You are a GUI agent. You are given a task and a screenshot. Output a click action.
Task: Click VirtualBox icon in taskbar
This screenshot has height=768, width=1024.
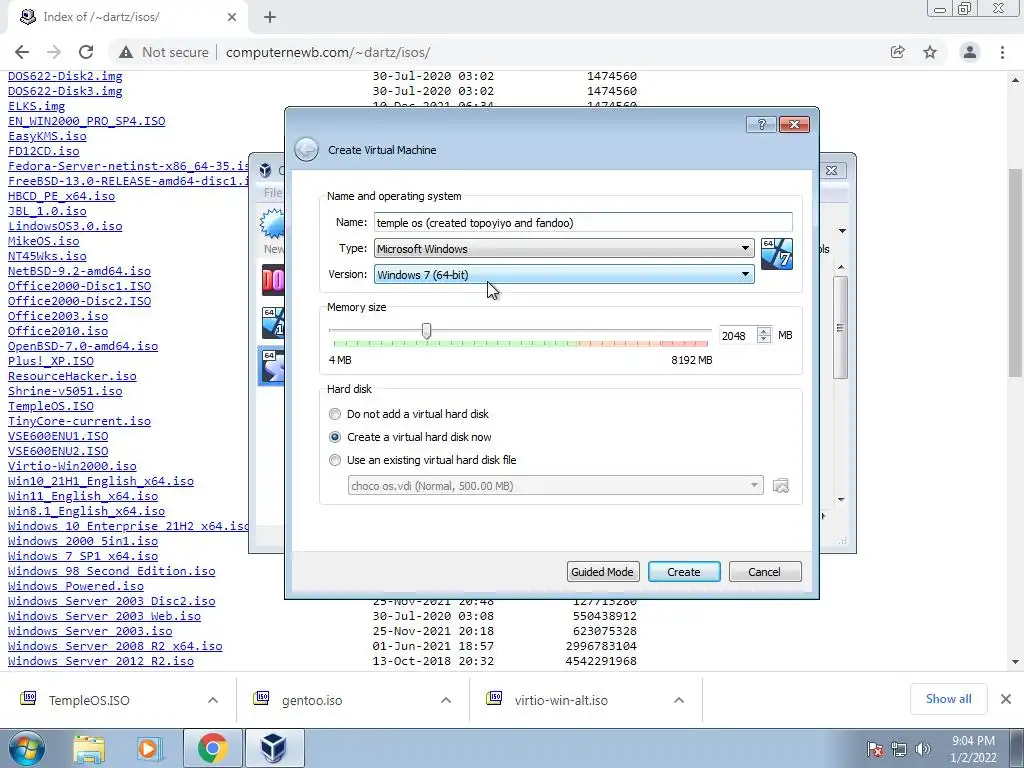point(273,749)
